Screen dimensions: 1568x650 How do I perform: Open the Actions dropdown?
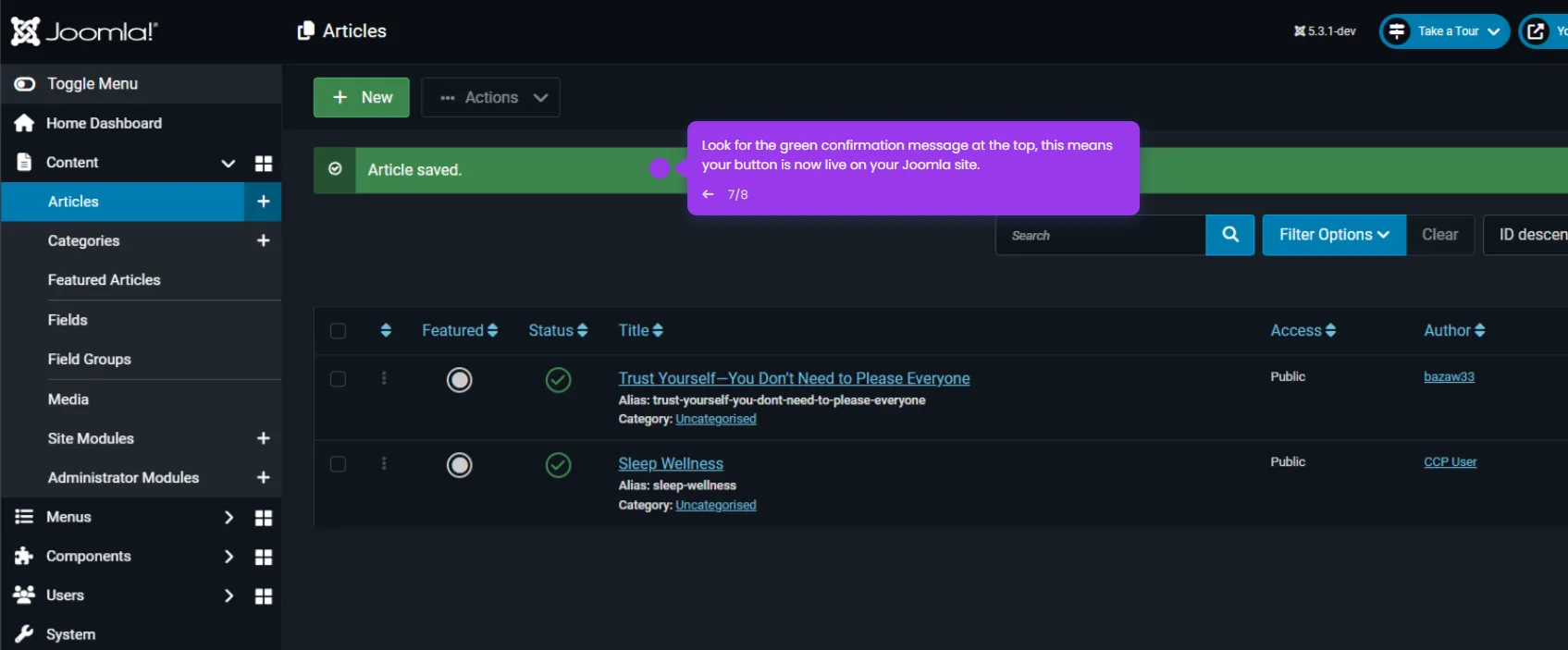(x=490, y=97)
